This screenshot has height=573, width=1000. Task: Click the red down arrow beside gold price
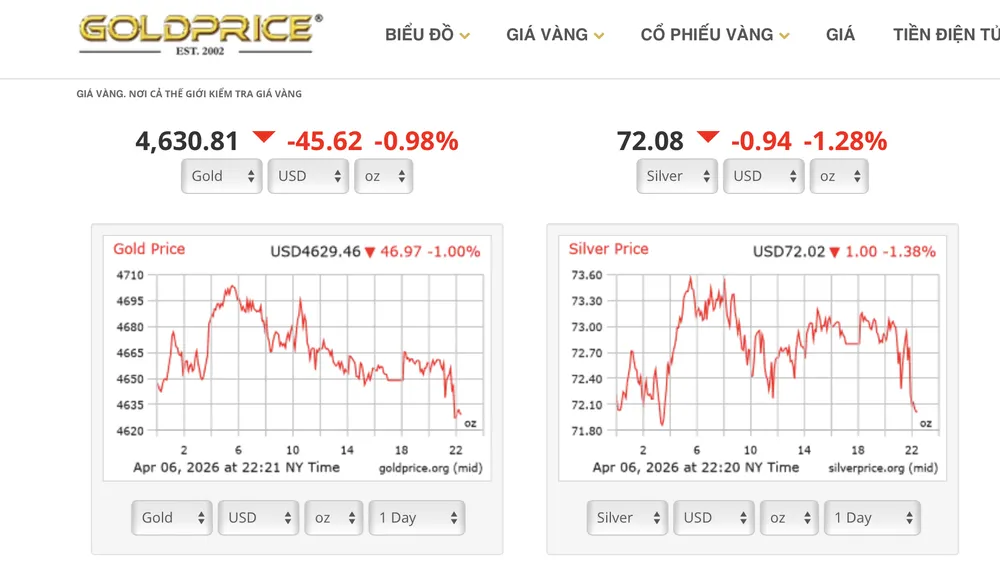coord(263,139)
